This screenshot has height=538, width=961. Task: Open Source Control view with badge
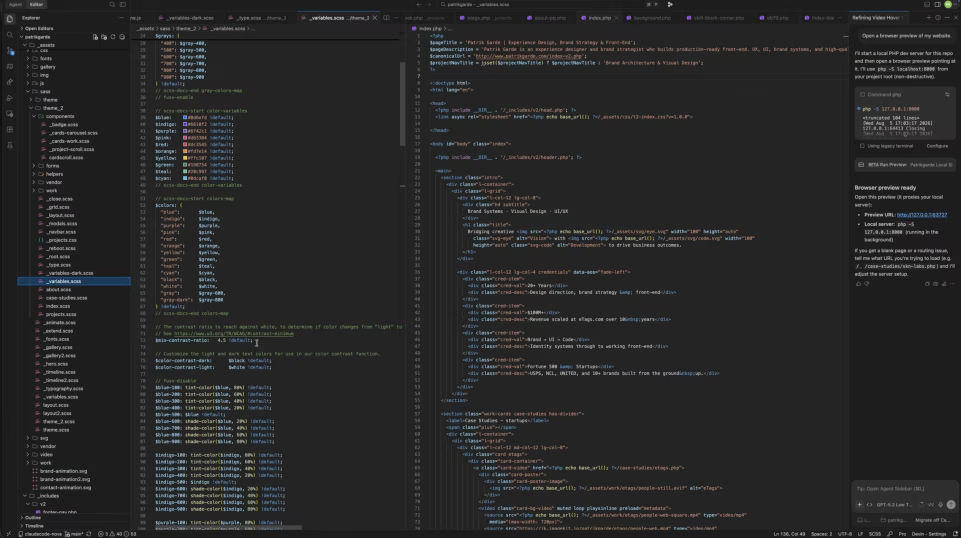pyautogui.click(x=9, y=51)
